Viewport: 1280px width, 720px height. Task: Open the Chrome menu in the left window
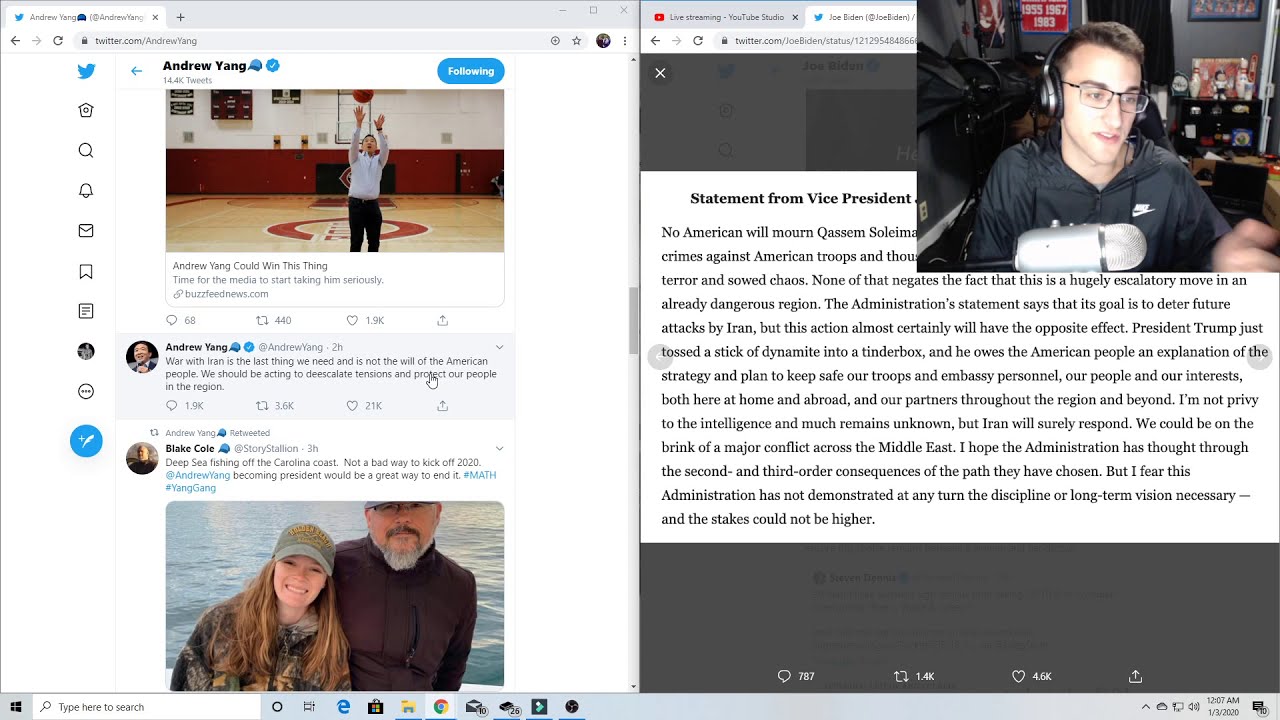click(625, 41)
